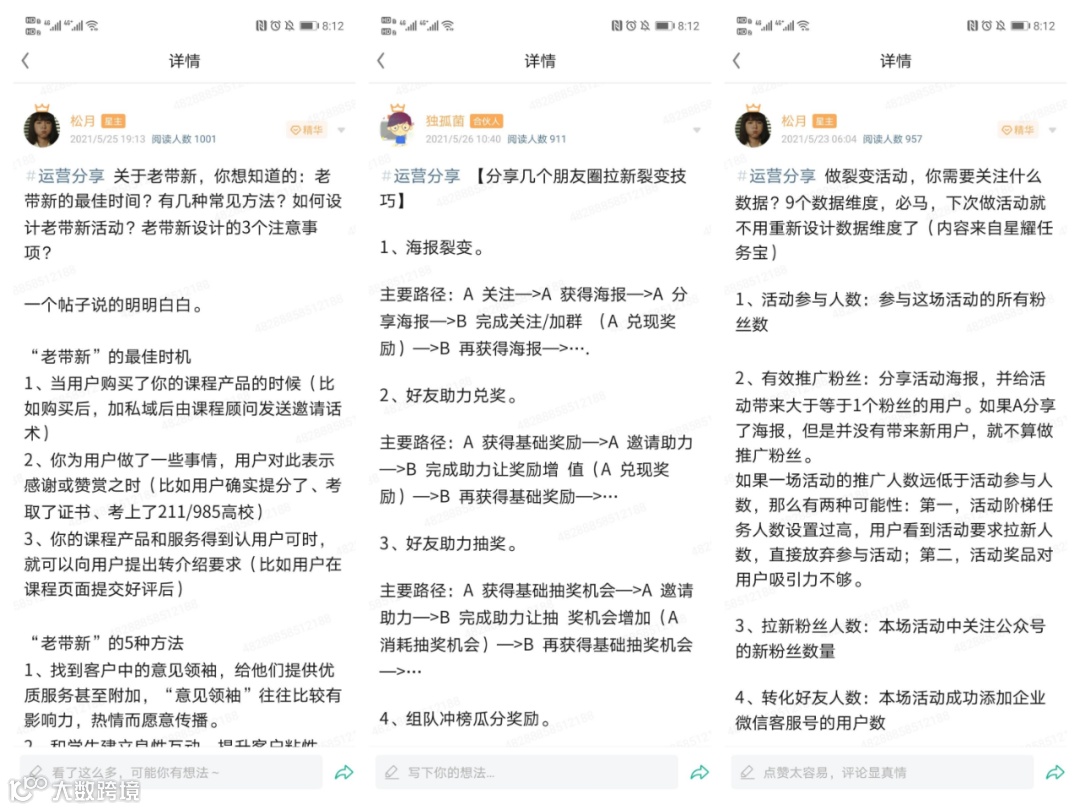Screen dimensions: 1080x810
Task: Focus the 看了这么多,可能你有想法 comment box
Action: 171,773
